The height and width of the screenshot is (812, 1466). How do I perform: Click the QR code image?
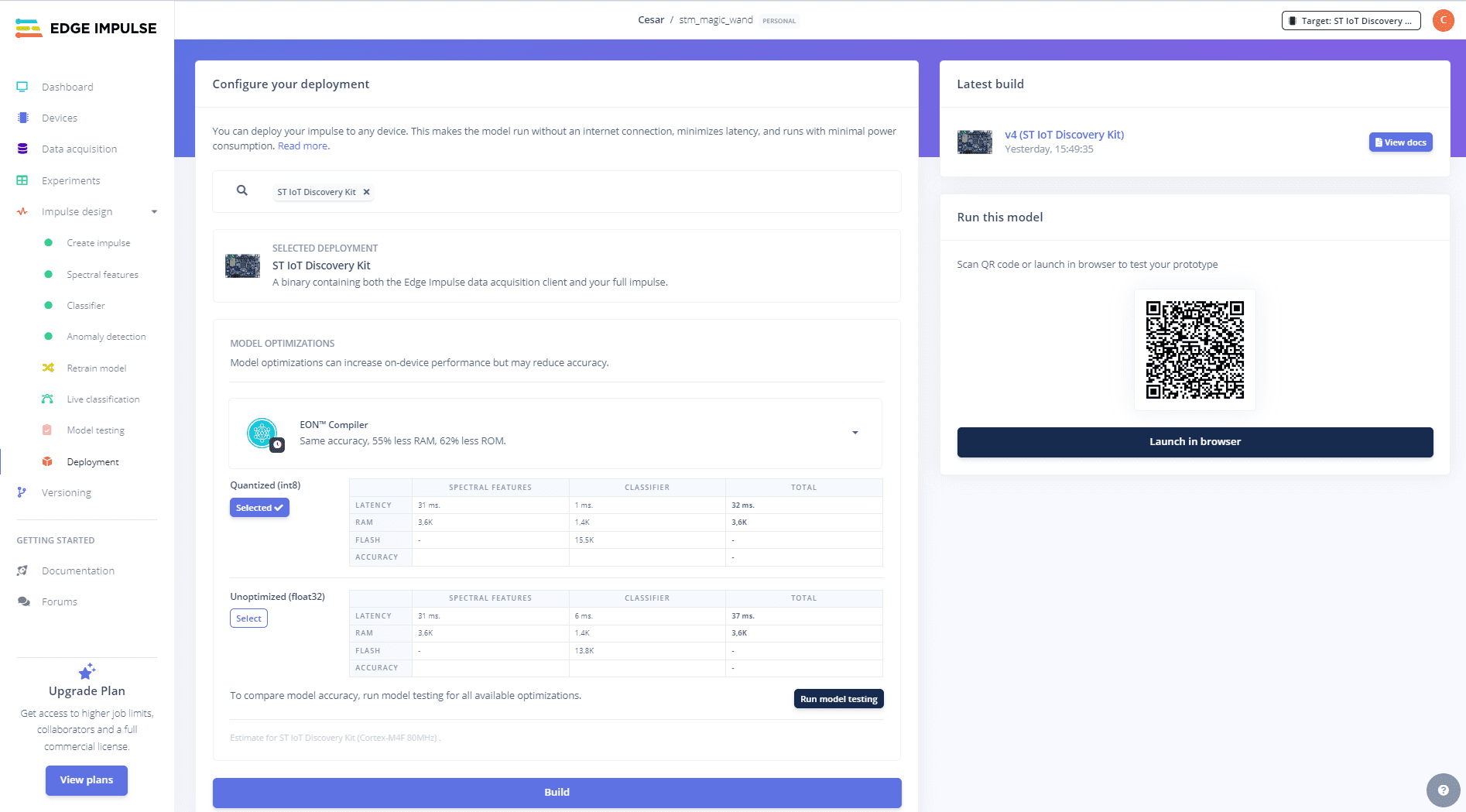click(x=1194, y=349)
